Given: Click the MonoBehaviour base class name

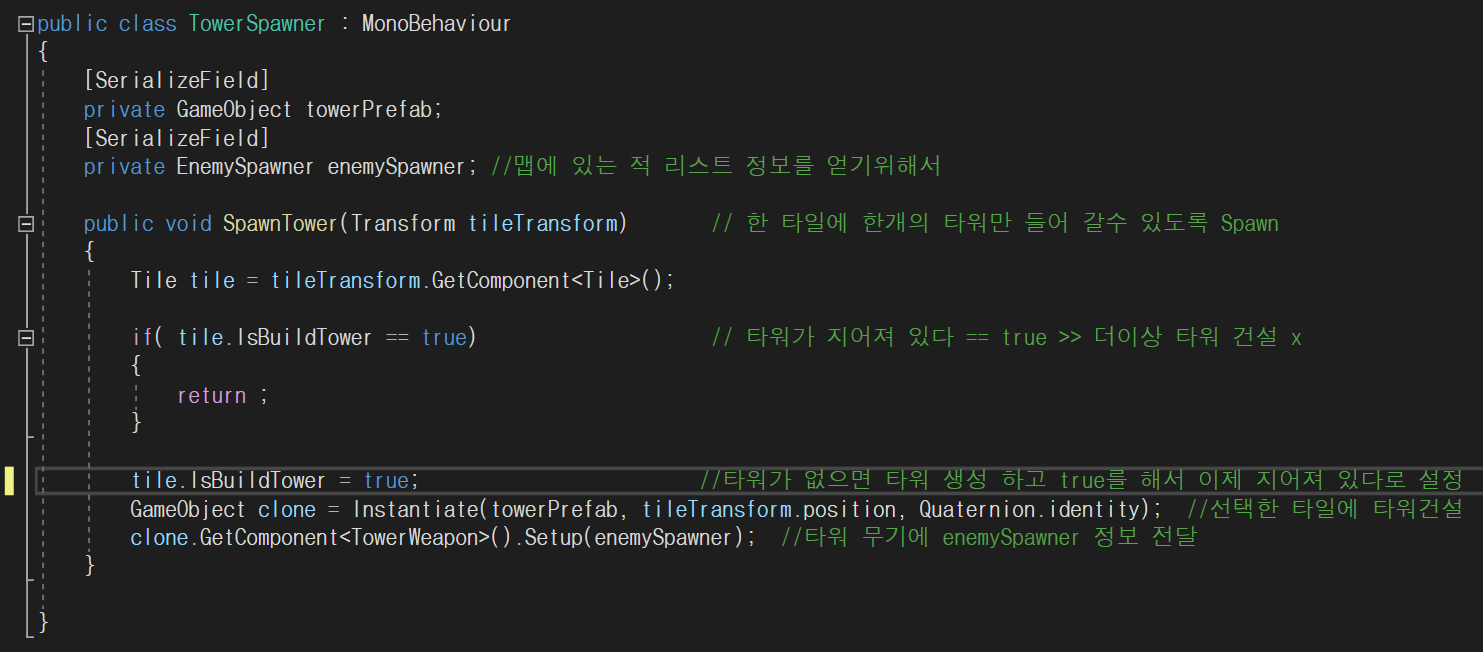Looking at the screenshot, I should click(x=436, y=24).
